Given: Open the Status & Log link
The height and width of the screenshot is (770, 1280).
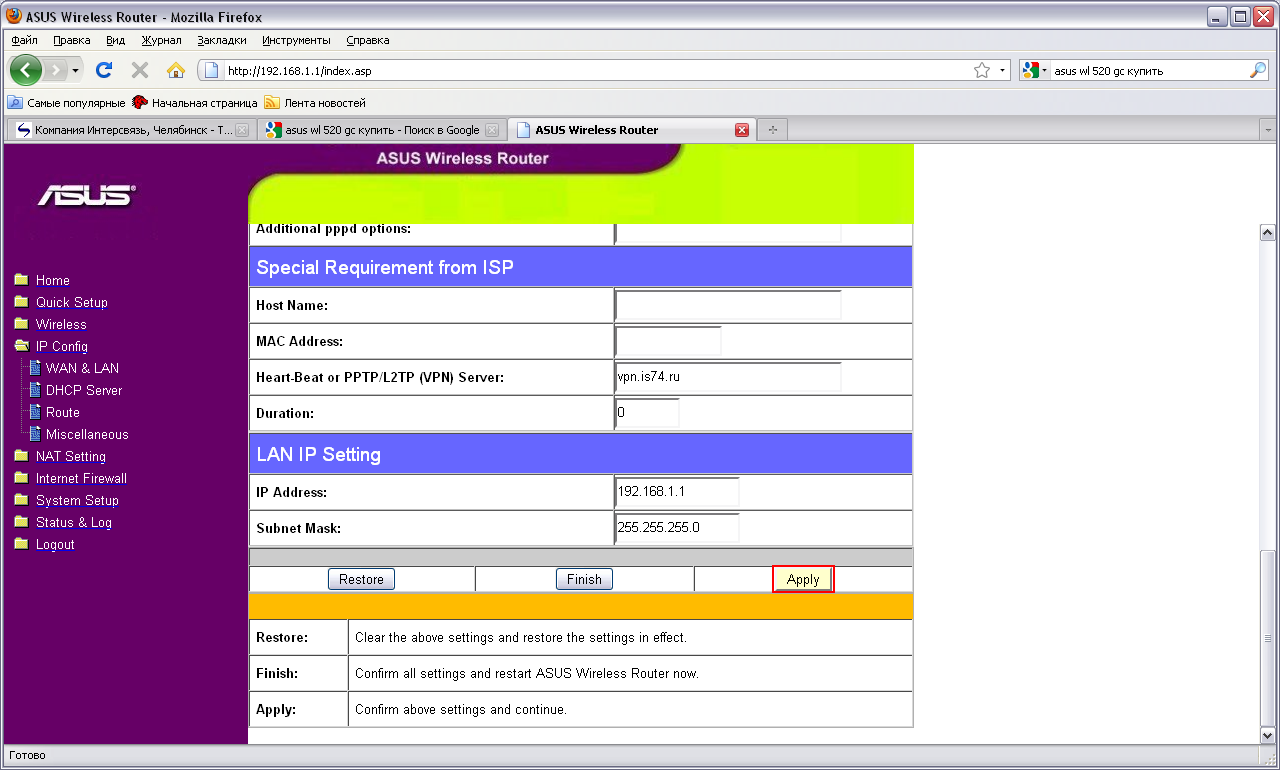Looking at the screenshot, I should point(74,523).
